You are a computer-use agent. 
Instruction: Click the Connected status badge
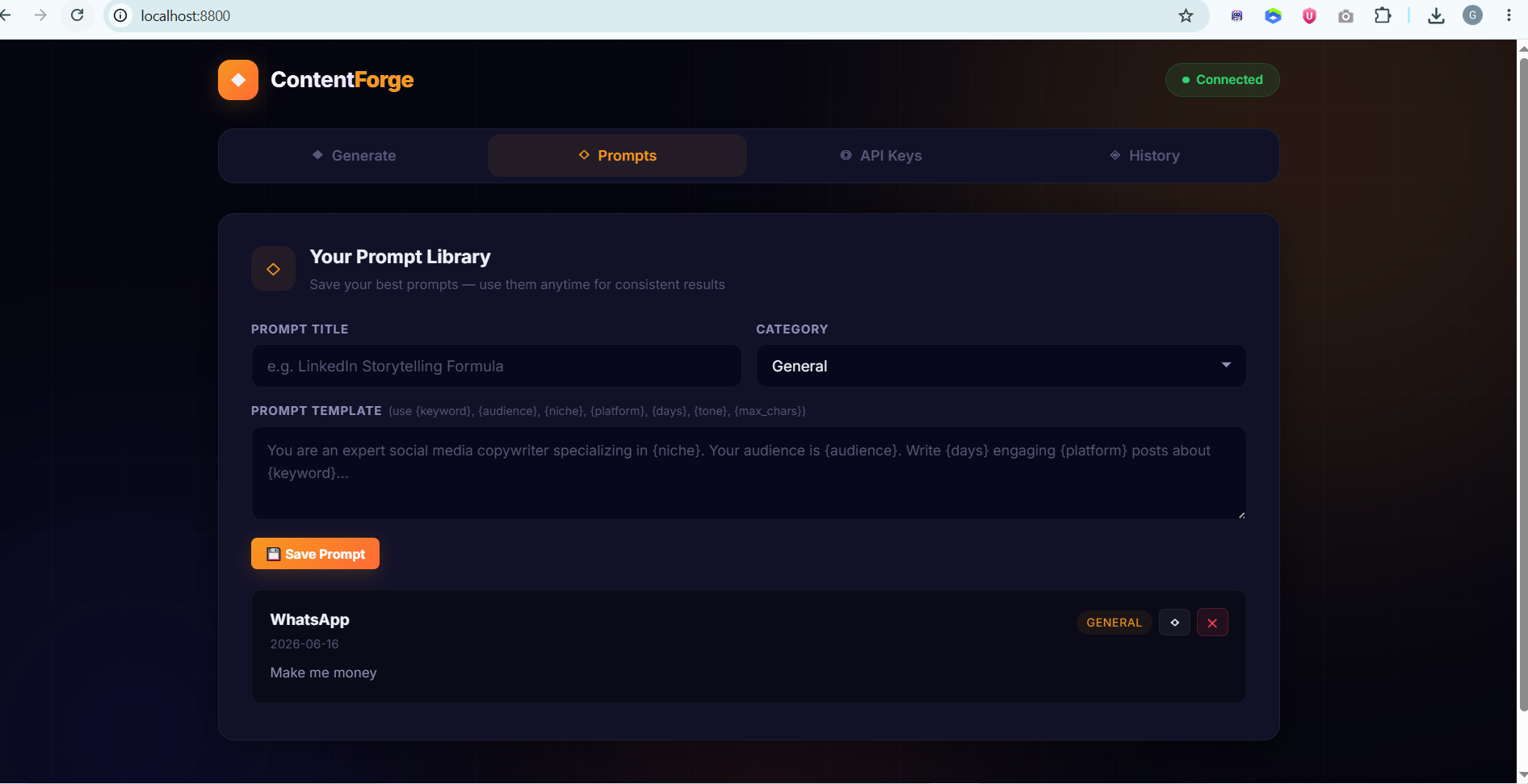coord(1222,80)
